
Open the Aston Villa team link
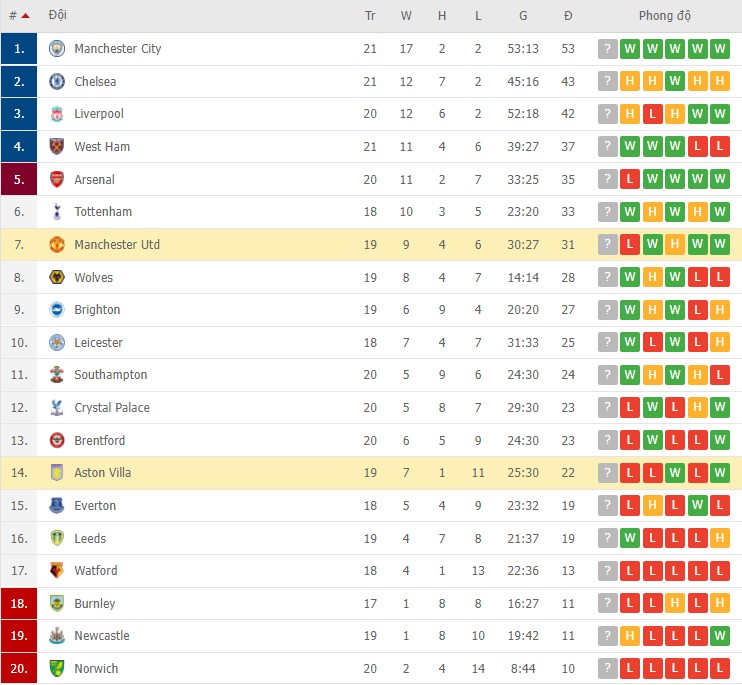[x=102, y=473]
